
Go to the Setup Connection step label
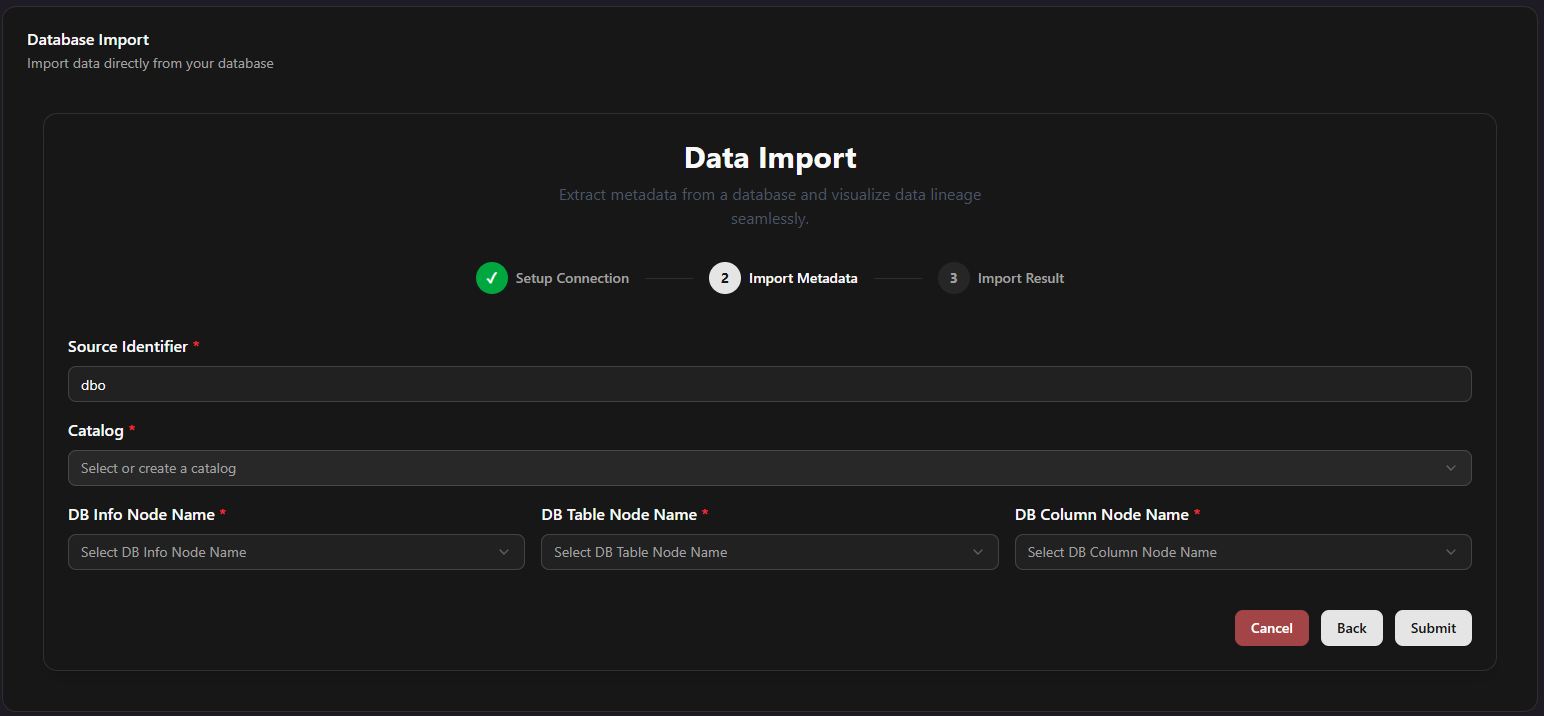(x=572, y=278)
